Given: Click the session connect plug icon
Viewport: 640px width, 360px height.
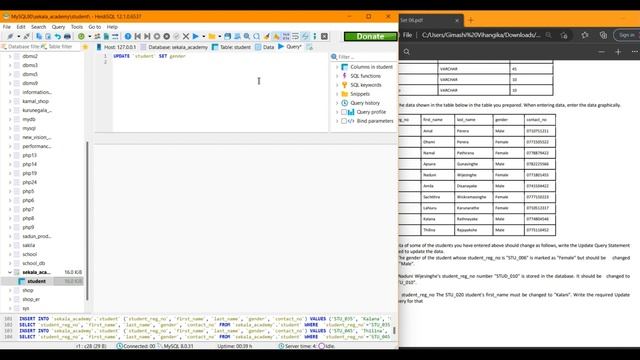Looking at the screenshot, I should 10,36.
